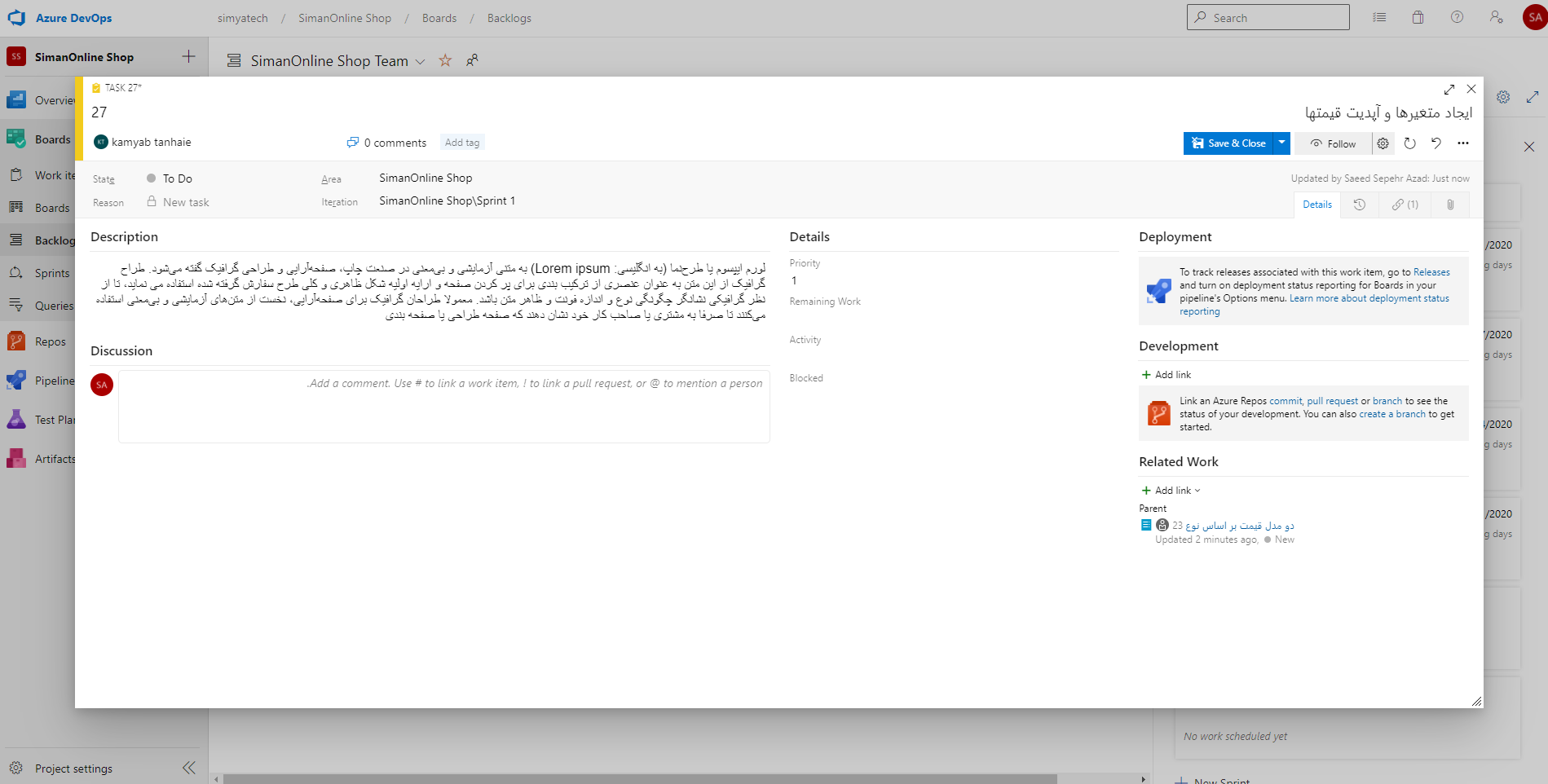This screenshot has width=1548, height=784.
Task: Click the Azure DevOps logo
Action: [16, 18]
